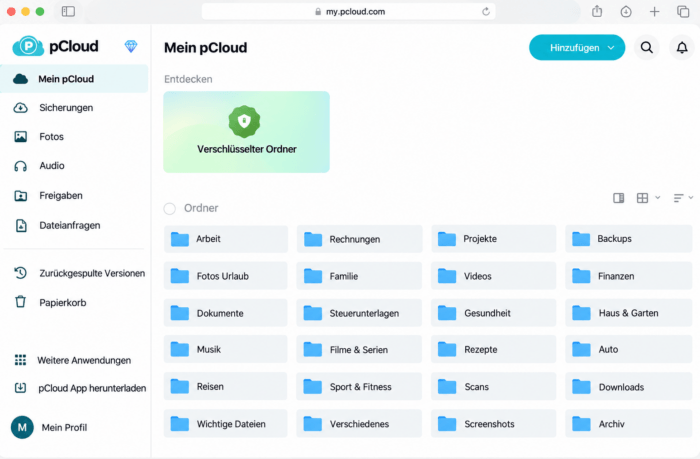Click the my.pcloud.com address bar
Viewport: 700px width, 459px height.
[348, 12]
